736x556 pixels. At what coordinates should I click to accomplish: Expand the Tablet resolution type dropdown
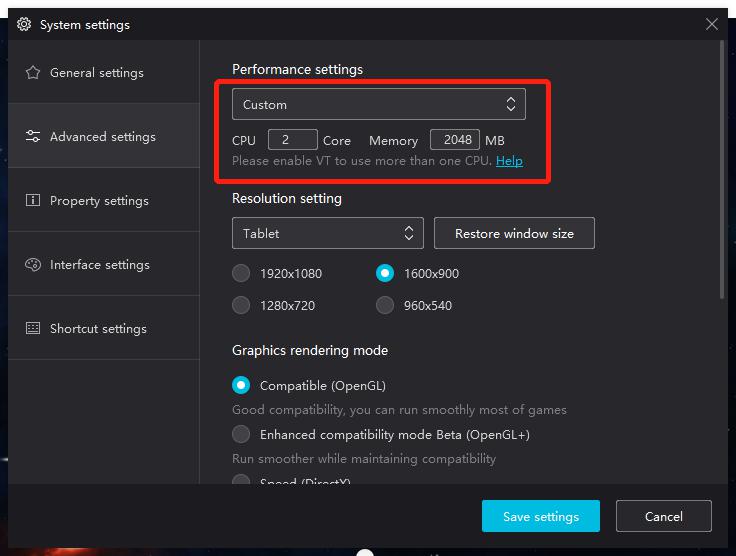pos(327,233)
